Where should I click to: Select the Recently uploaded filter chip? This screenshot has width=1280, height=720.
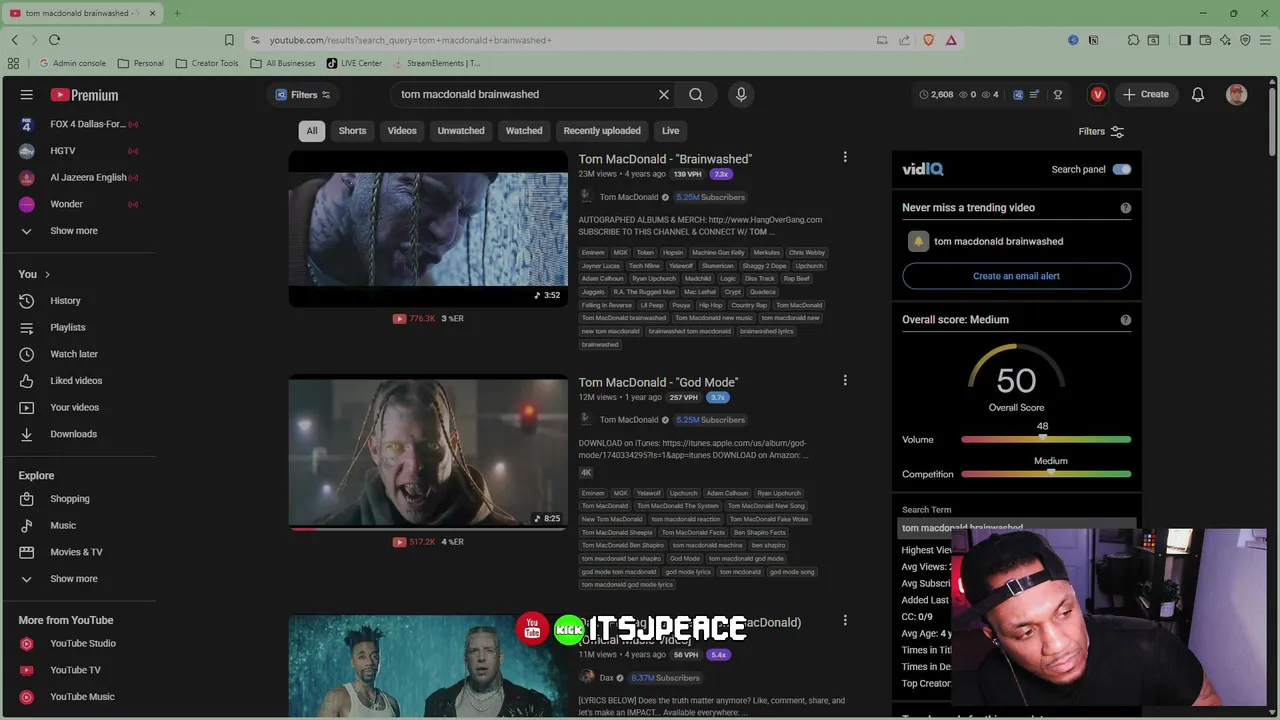coord(602,131)
